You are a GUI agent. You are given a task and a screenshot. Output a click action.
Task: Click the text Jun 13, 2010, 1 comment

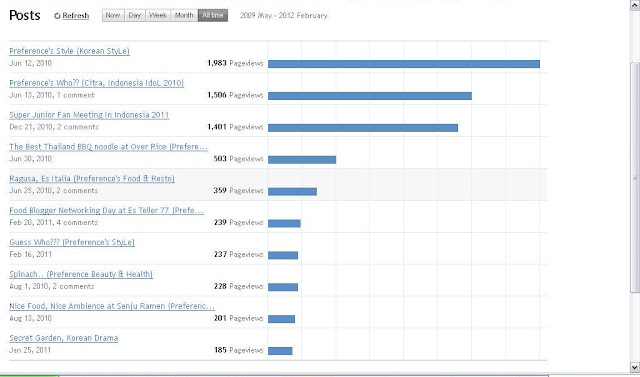coord(52,95)
